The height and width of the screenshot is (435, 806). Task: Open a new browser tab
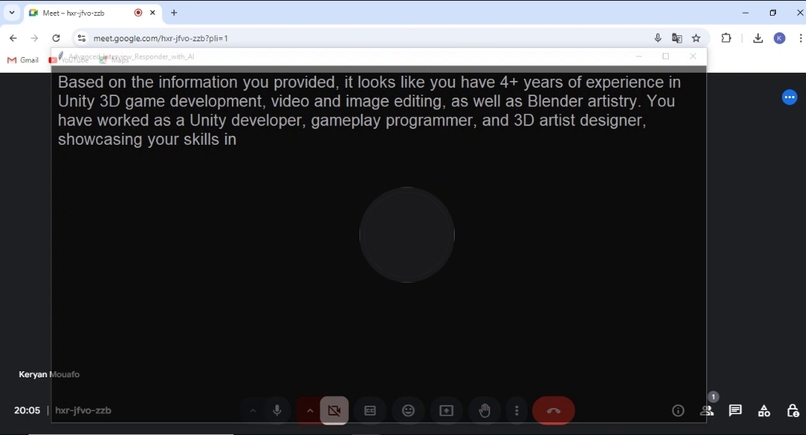click(x=174, y=13)
